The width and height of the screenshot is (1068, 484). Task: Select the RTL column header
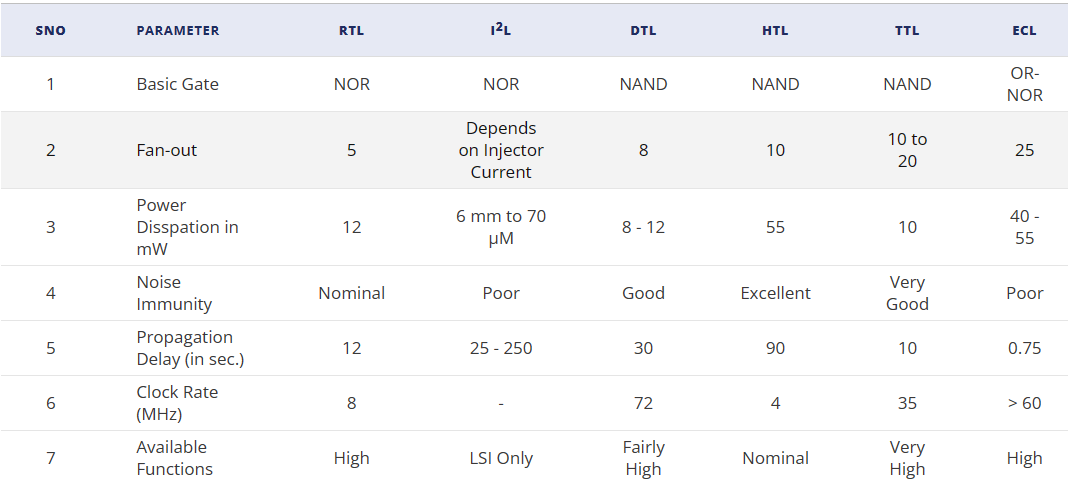[x=351, y=31]
